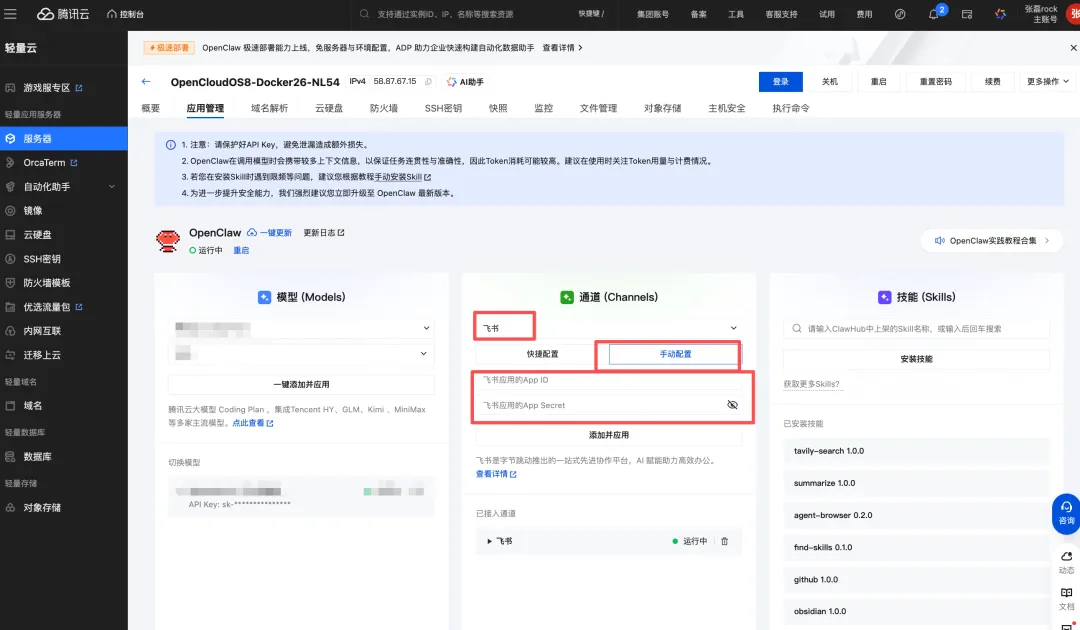1080x630 pixels.
Task: Click the 腾讯云 logo
Action: 63,14
